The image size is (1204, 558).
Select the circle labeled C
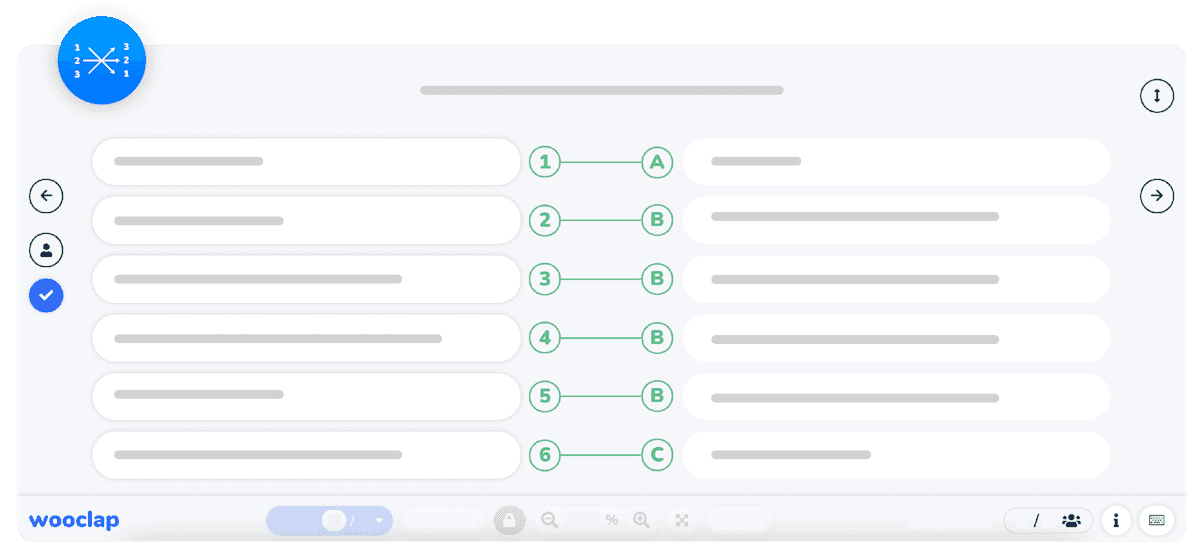coord(657,456)
